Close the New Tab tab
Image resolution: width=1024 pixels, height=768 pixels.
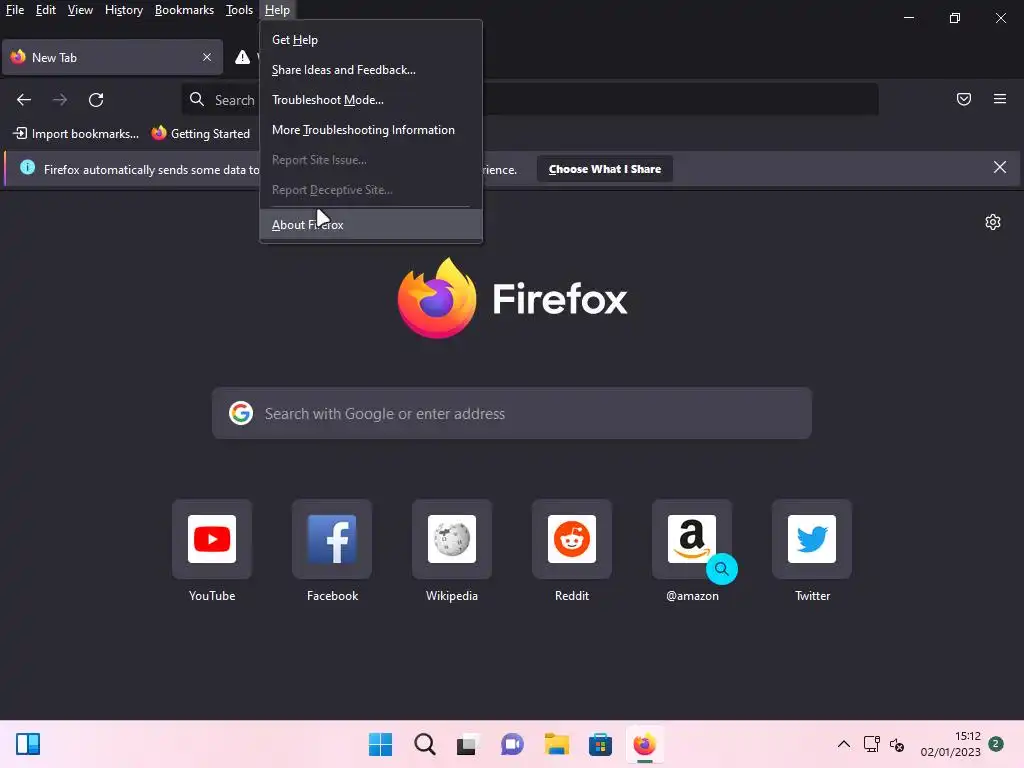(206, 57)
